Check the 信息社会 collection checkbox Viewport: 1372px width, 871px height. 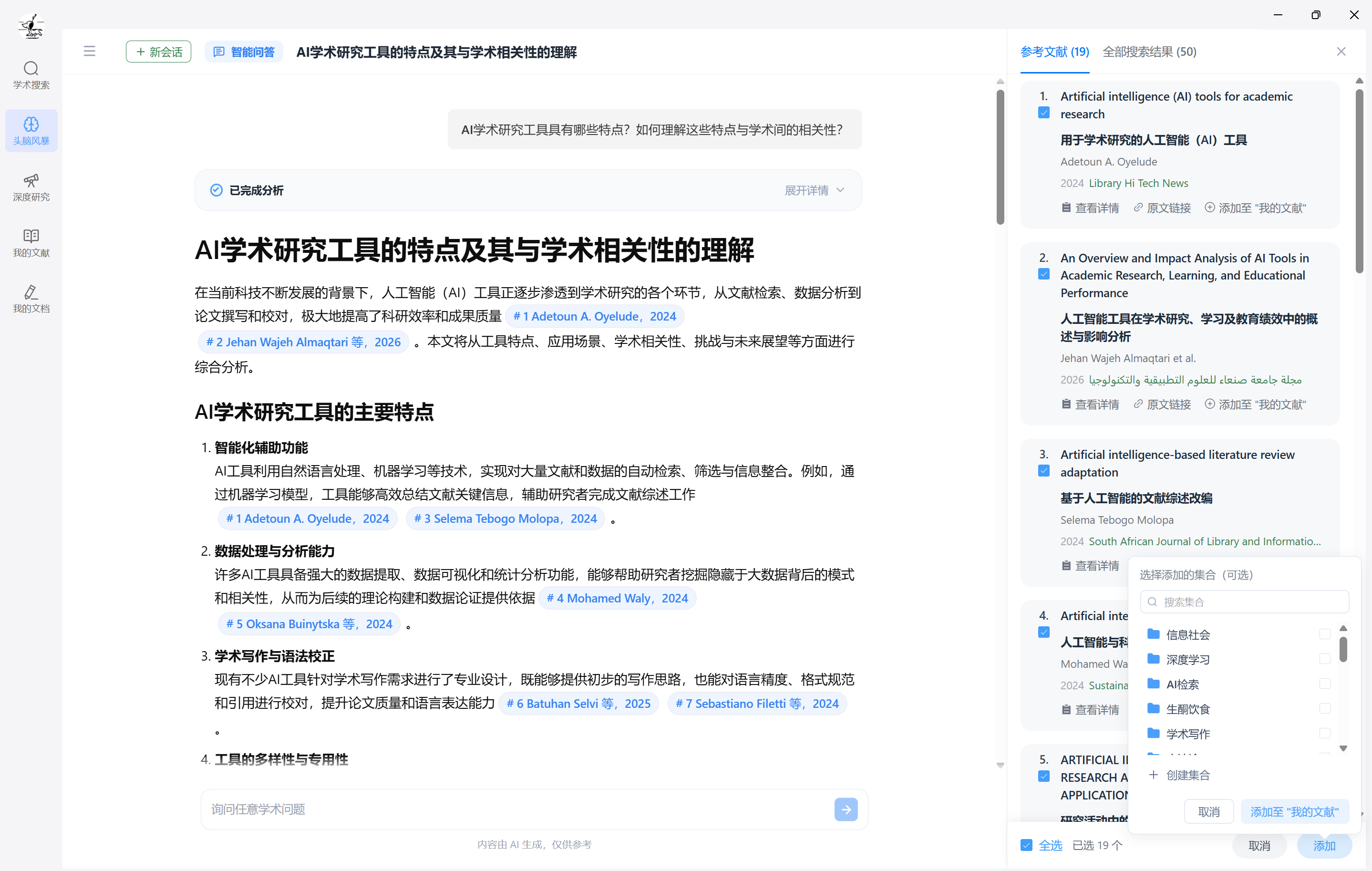click(x=1326, y=634)
